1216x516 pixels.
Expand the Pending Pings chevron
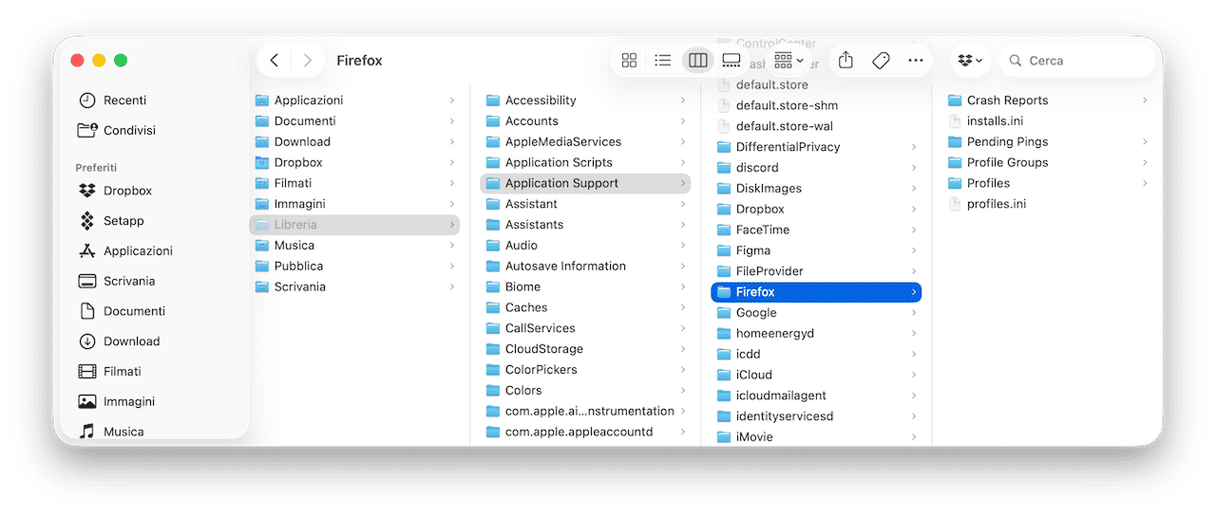[x=1145, y=142]
